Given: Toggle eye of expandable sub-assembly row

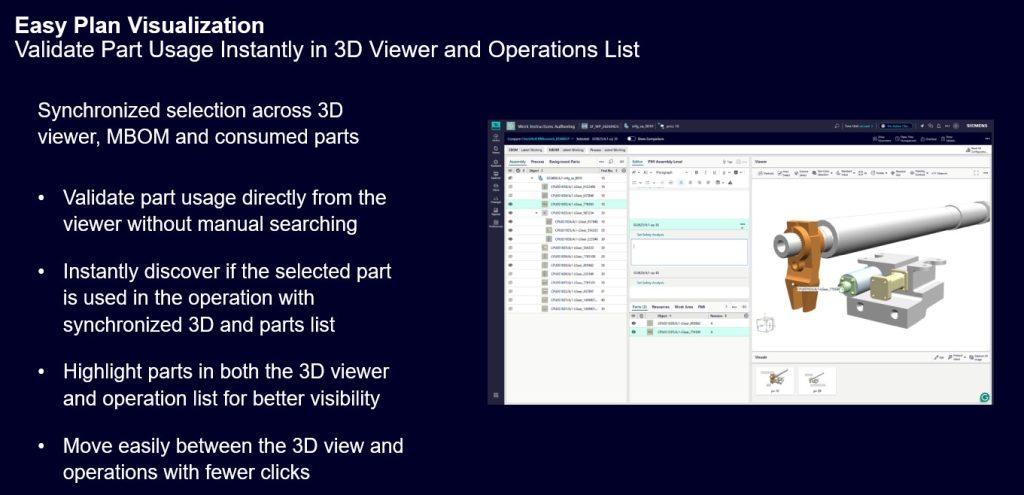Looking at the screenshot, I should (511, 213).
